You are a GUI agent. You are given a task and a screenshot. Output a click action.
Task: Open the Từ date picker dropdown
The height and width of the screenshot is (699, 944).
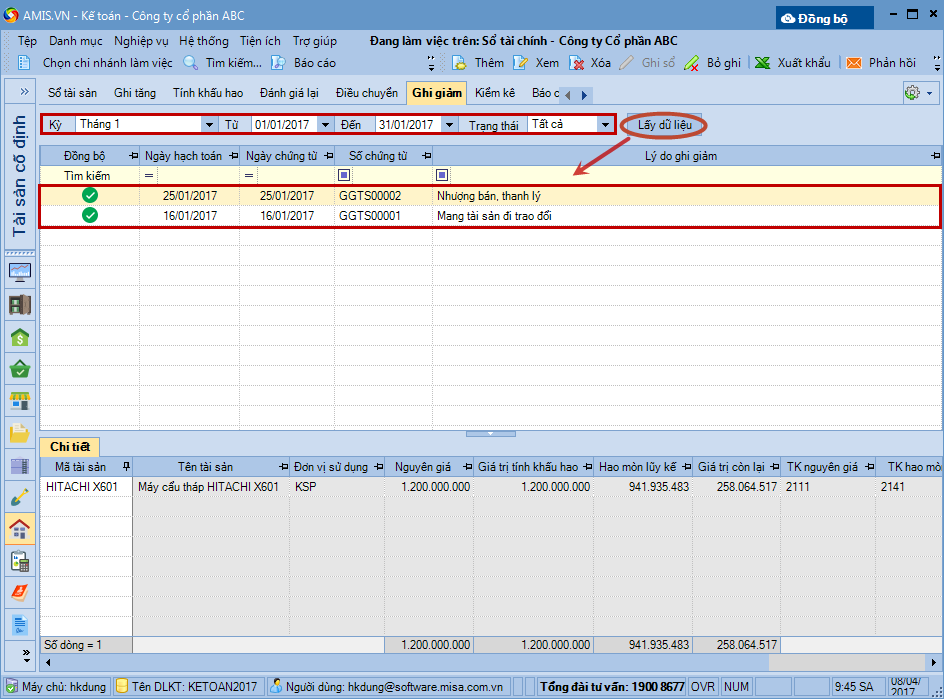point(325,125)
